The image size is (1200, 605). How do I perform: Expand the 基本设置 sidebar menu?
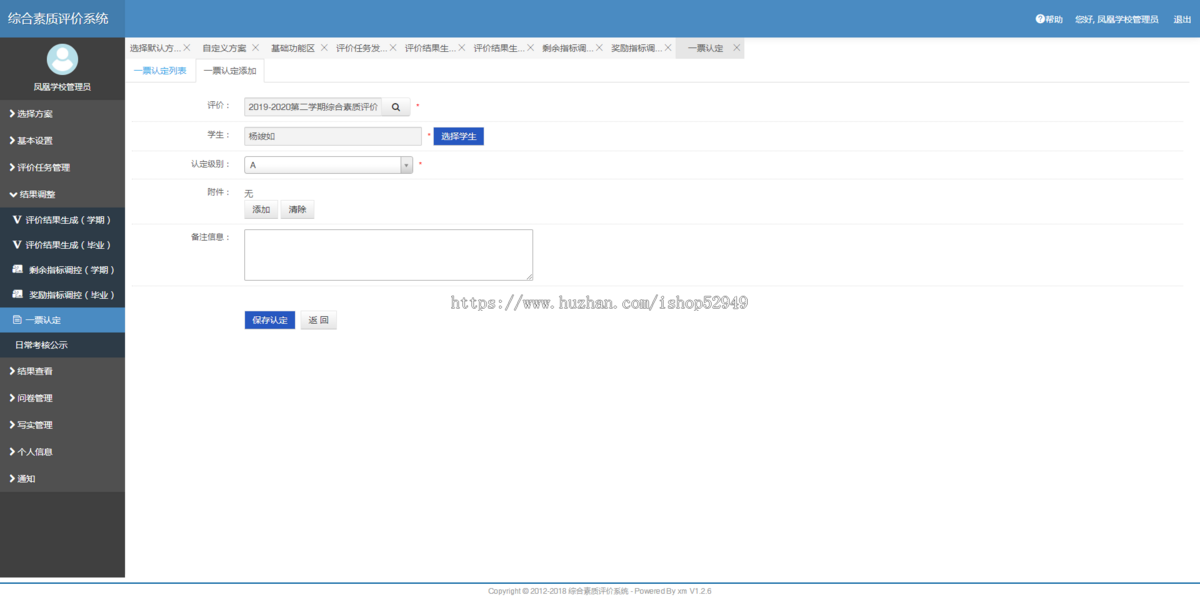pyautogui.click(x=62, y=140)
